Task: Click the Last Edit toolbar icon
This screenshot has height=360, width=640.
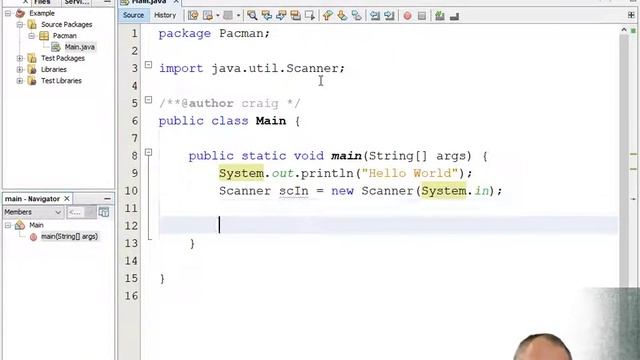Action: click(x=193, y=16)
